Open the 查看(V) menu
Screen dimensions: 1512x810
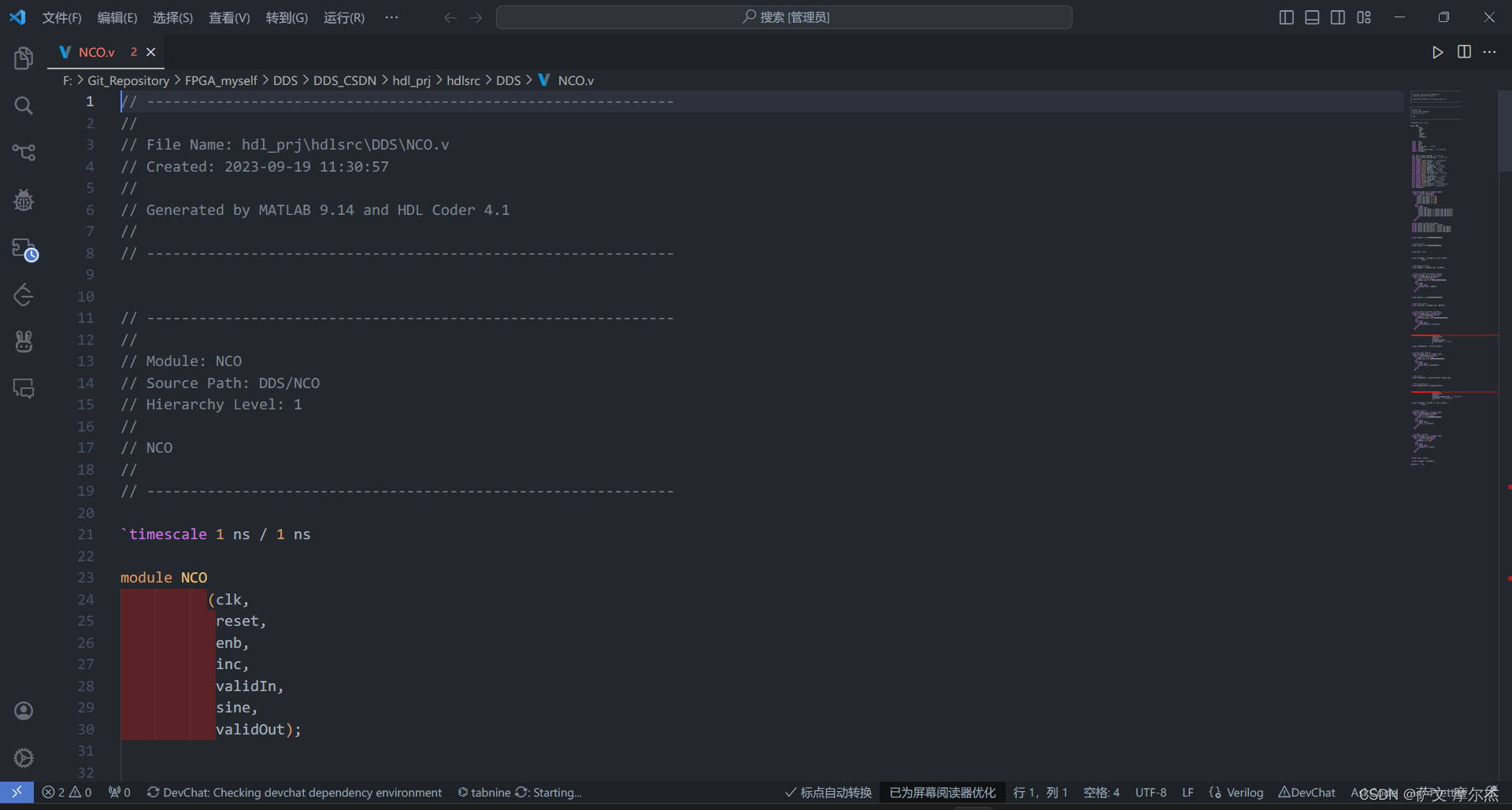229,17
